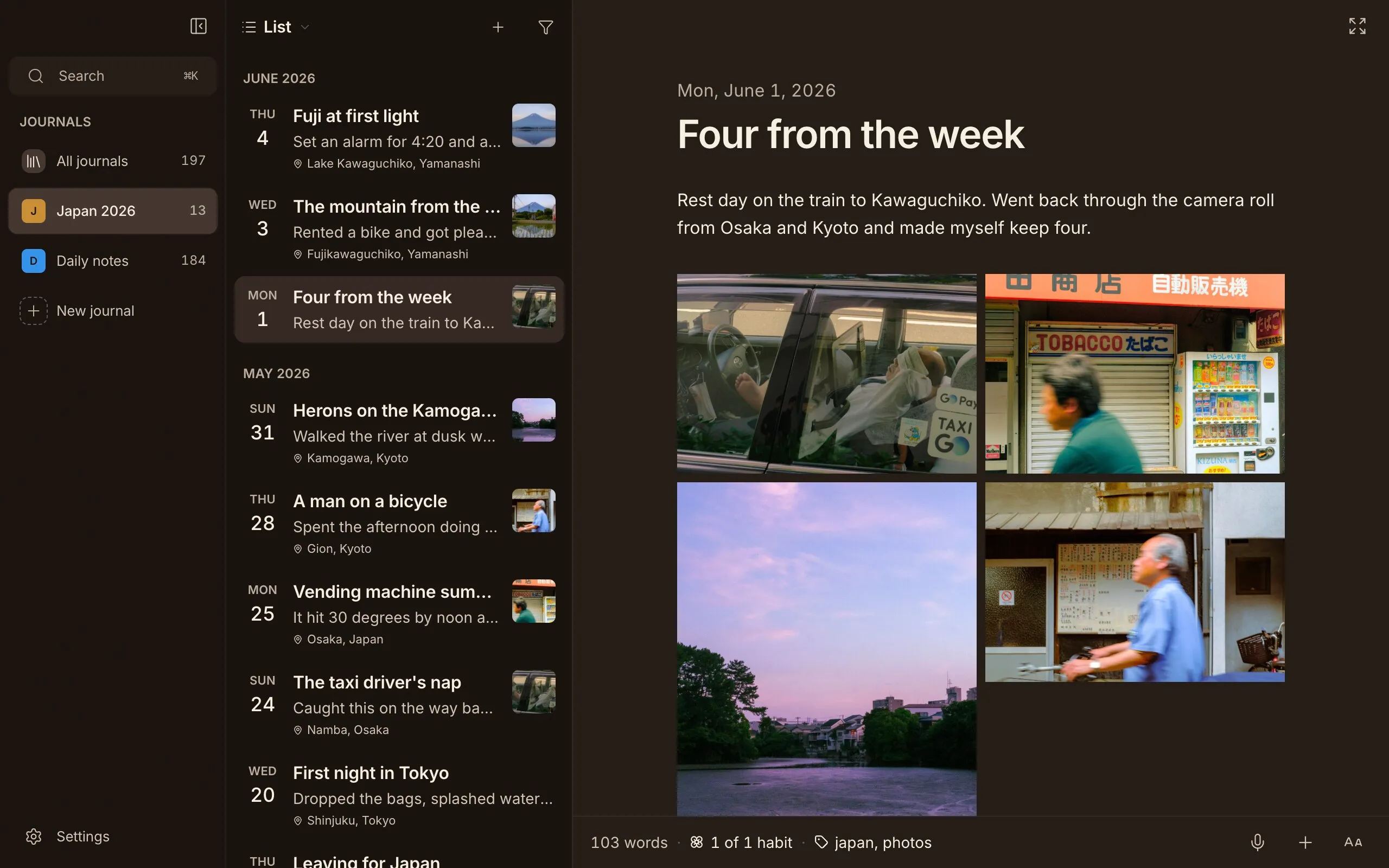The width and height of the screenshot is (1389, 868).
Task: Click the man on bicycle photo
Action: (x=1135, y=582)
